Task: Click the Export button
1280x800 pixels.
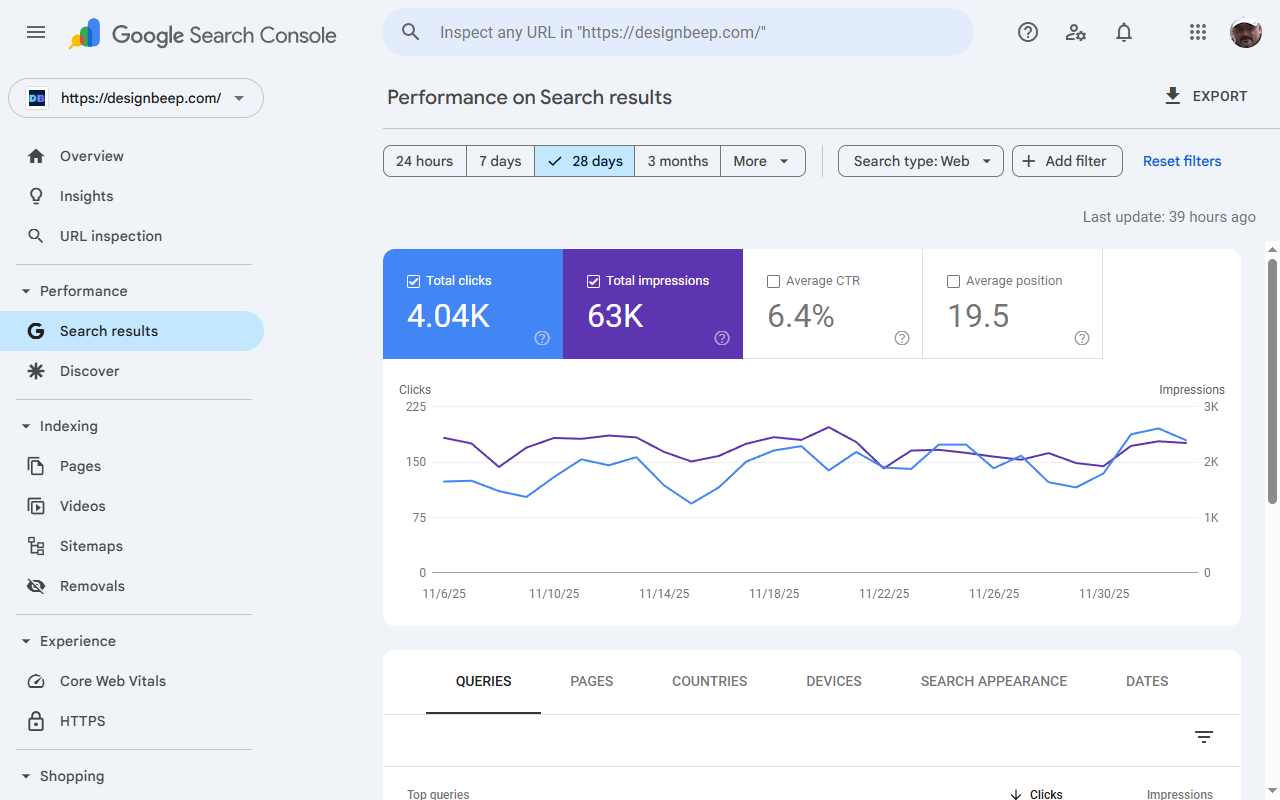Action: (1206, 96)
